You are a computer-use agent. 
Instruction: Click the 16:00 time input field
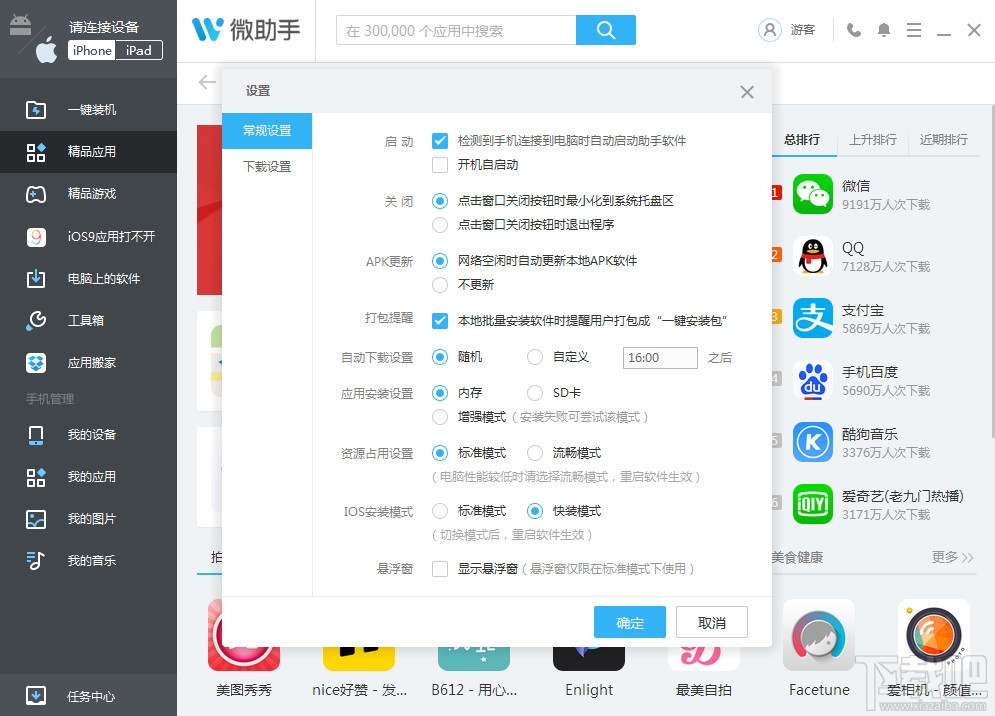[659, 357]
